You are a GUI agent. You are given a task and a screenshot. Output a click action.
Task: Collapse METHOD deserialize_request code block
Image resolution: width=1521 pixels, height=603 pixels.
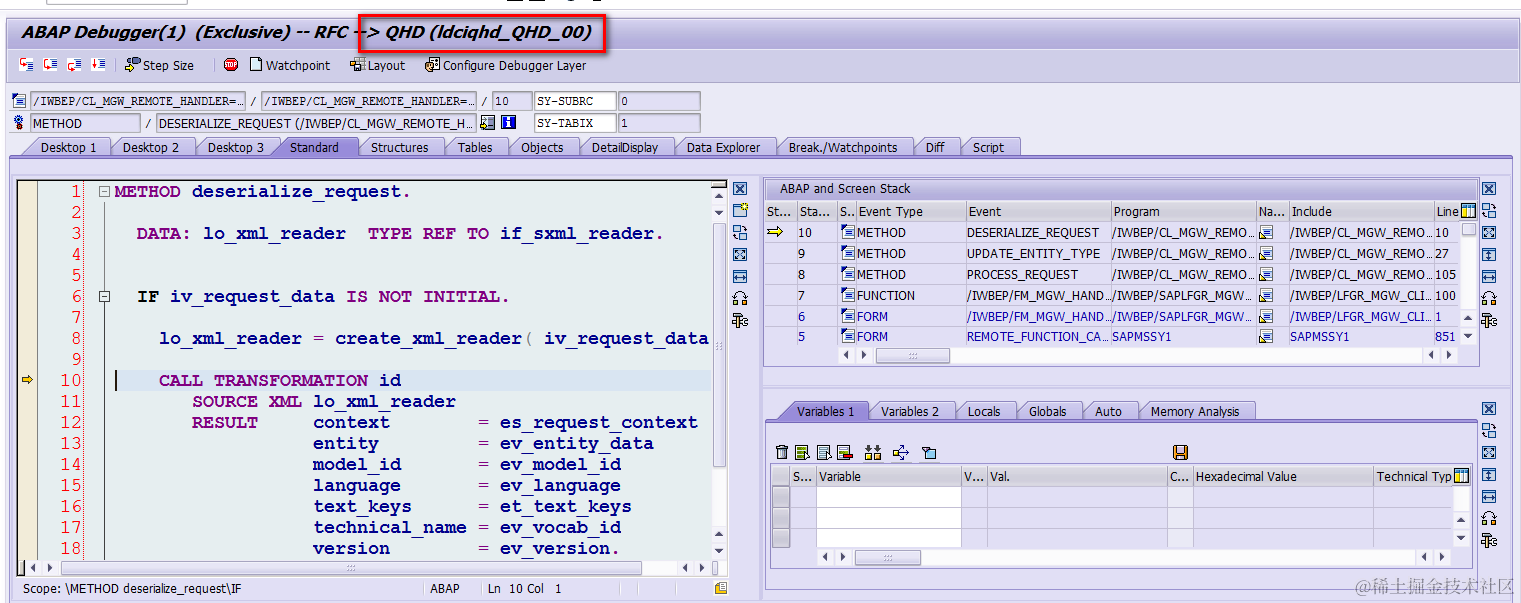tap(104, 191)
